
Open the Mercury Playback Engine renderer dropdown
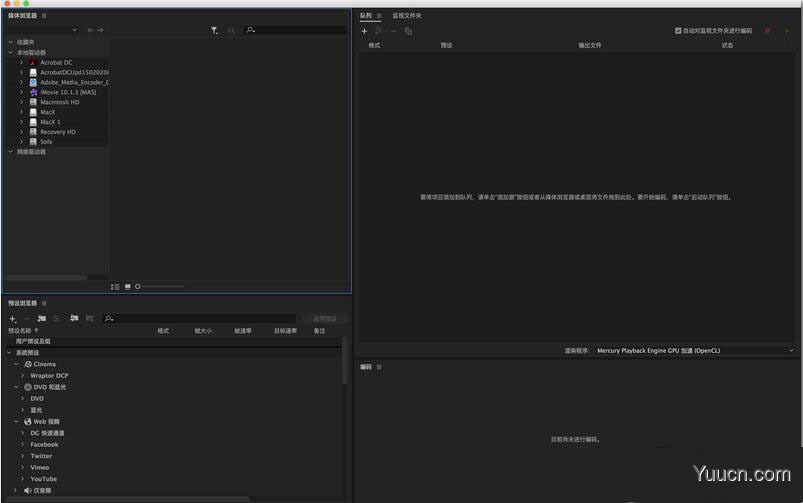tap(695, 351)
